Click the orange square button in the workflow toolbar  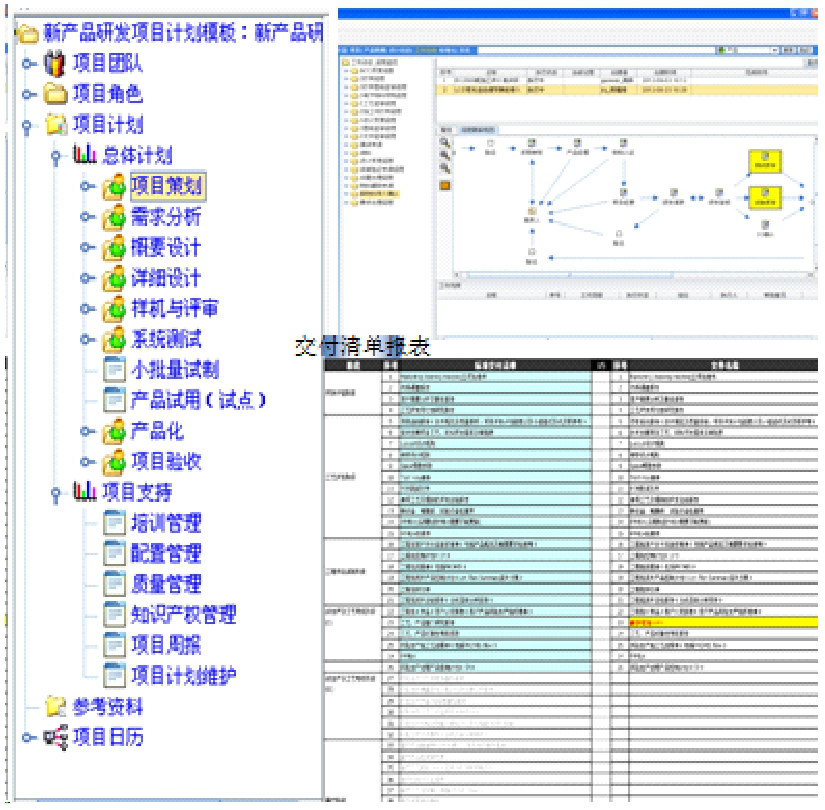pos(445,185)
